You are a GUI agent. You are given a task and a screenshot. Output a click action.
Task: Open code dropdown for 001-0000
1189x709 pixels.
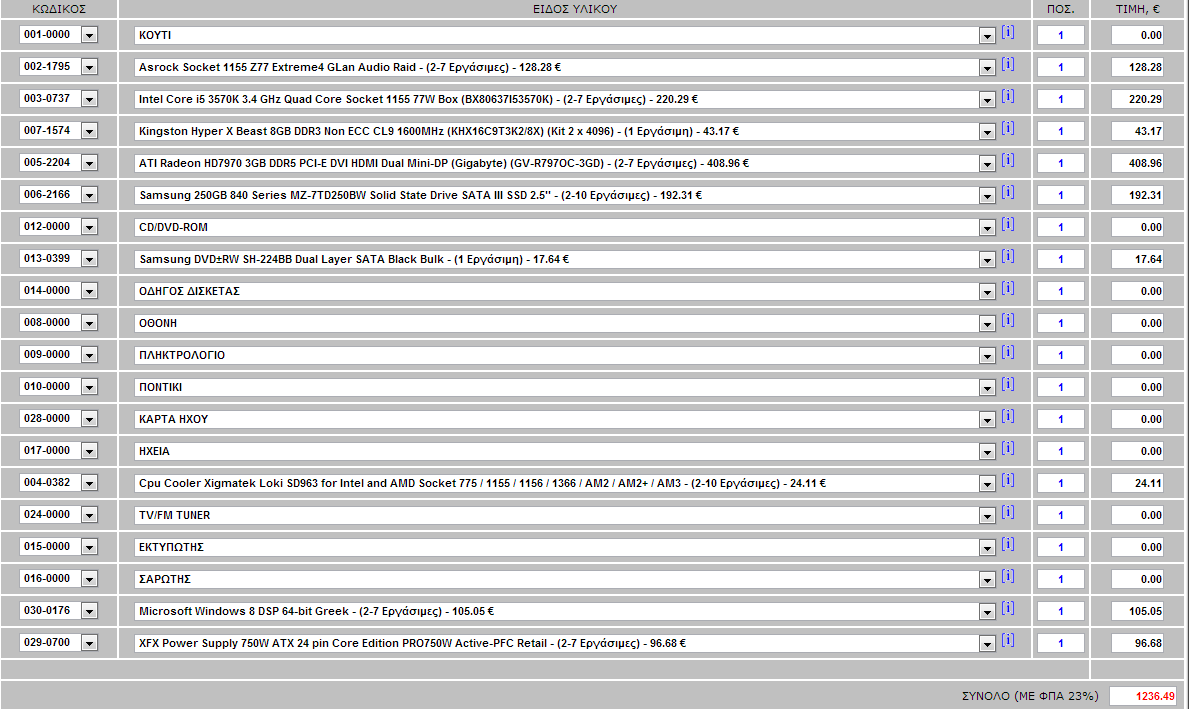point(89,36)
